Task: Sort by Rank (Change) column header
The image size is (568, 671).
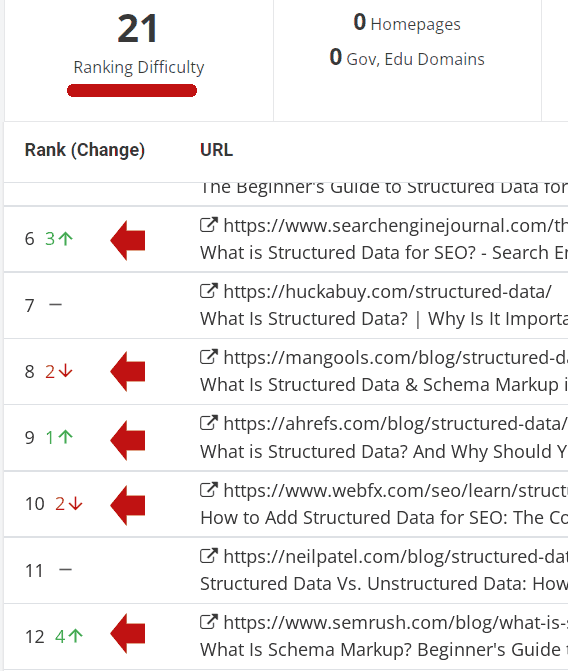Action: pyautogui.click(x=85, y=150)
